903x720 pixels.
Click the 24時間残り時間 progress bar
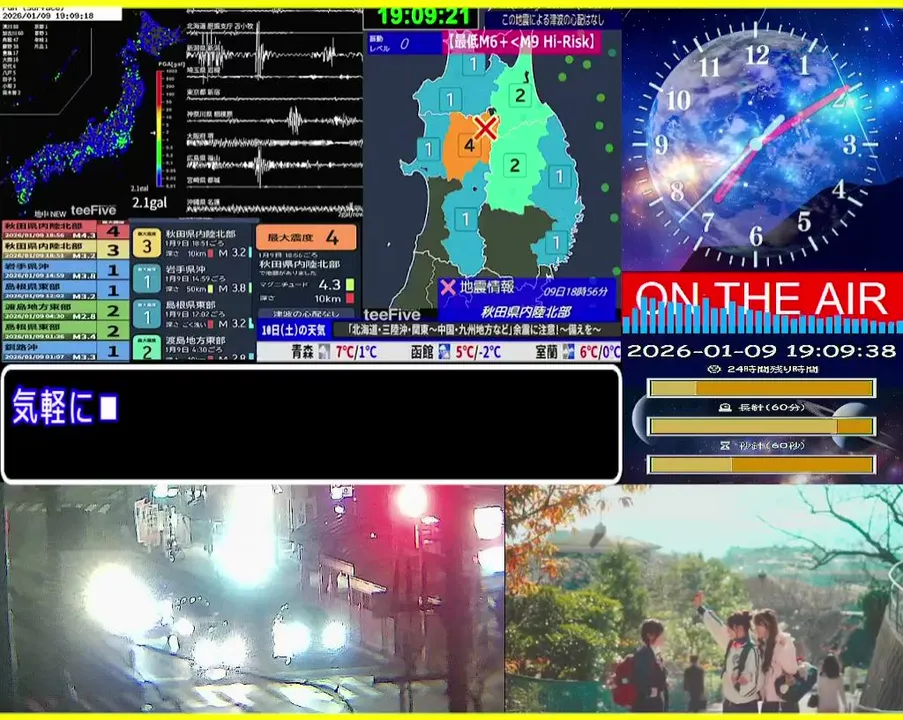pyautogui.click(x=761, y=388)
